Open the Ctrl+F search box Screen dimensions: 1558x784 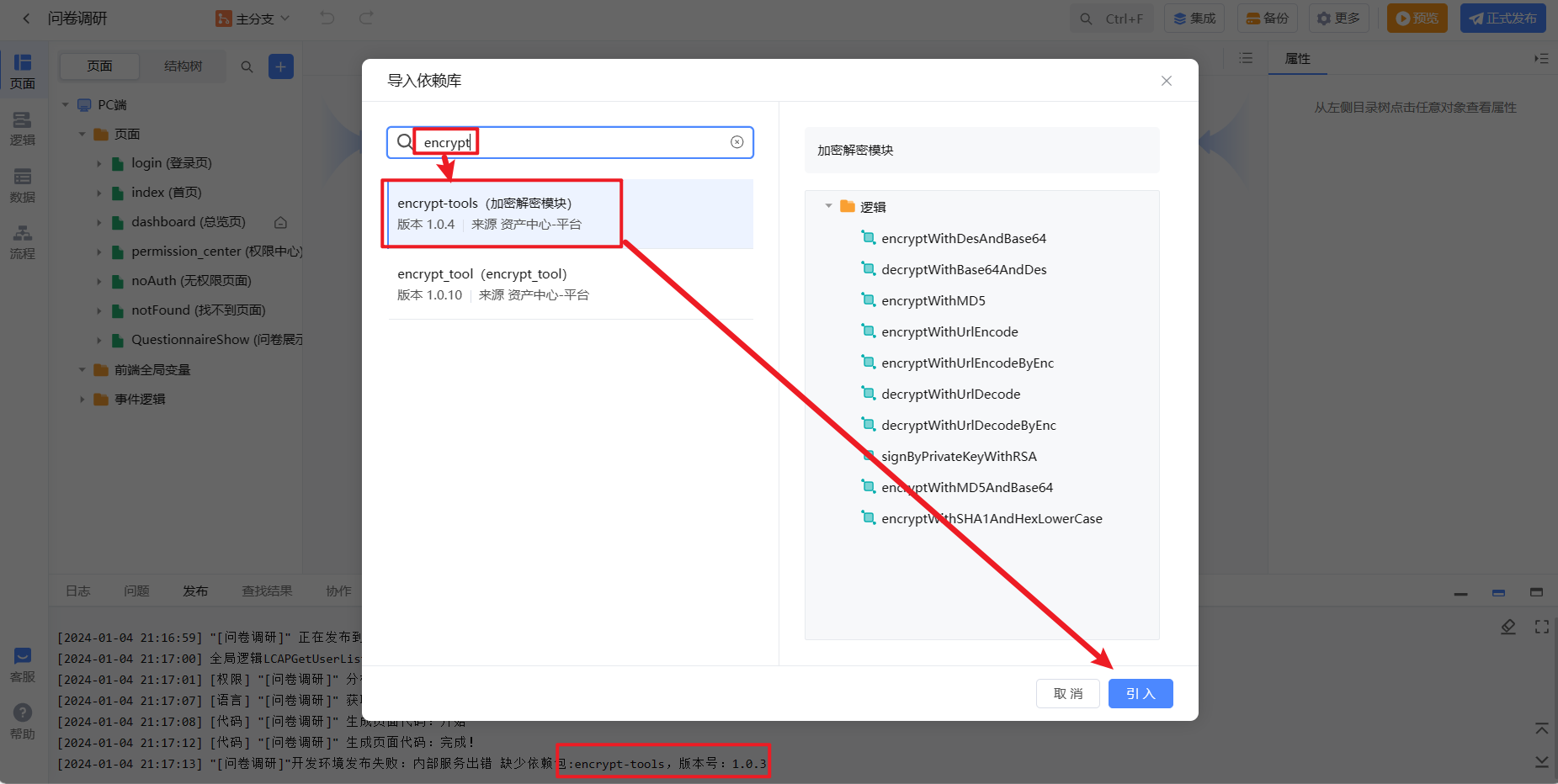[1112, 19]
